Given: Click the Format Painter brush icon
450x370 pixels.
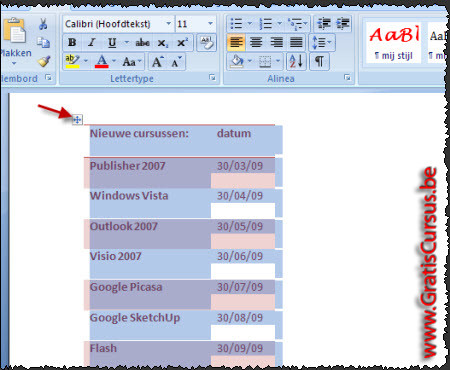Looking at the screenshot, I should [44, 61].
